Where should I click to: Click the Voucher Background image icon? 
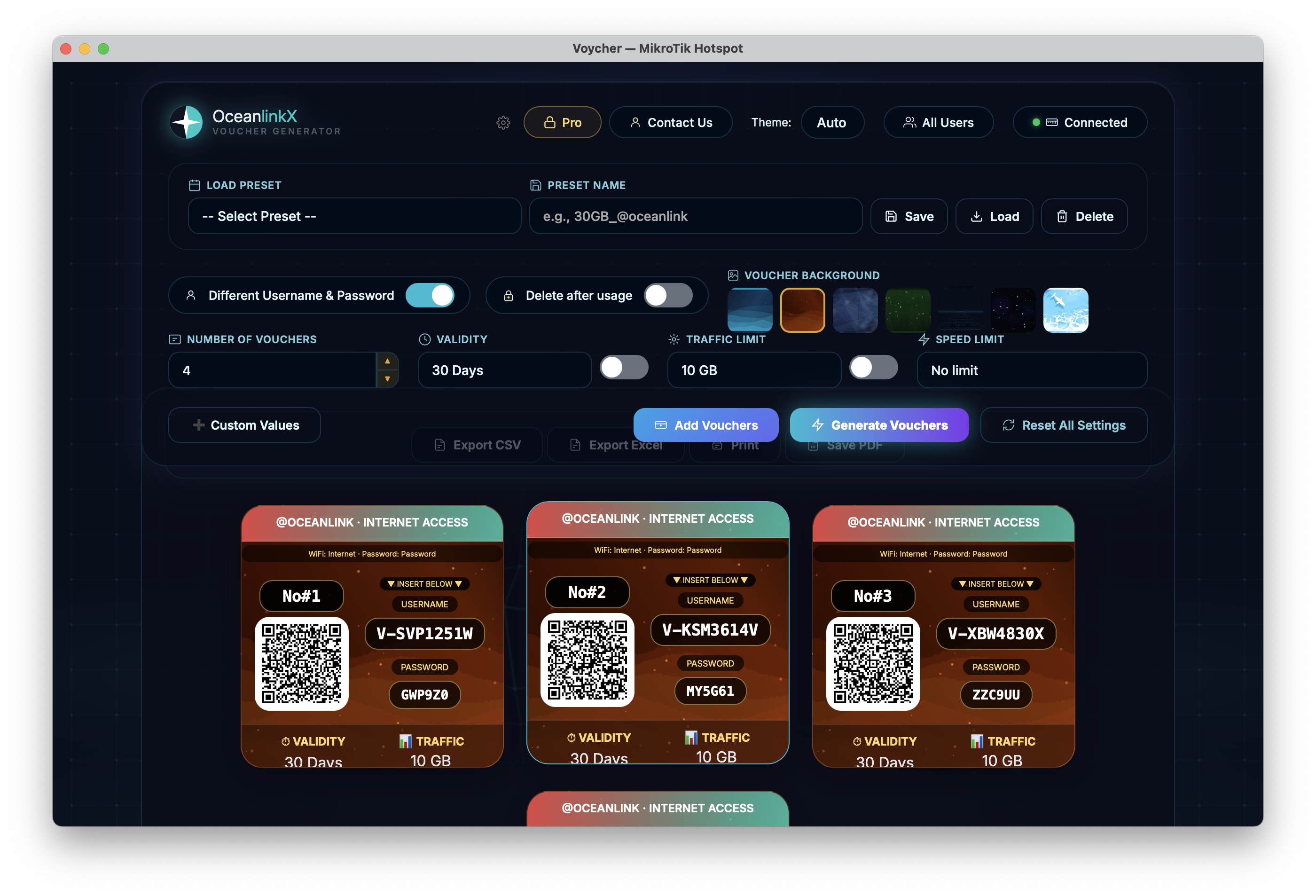733,275
